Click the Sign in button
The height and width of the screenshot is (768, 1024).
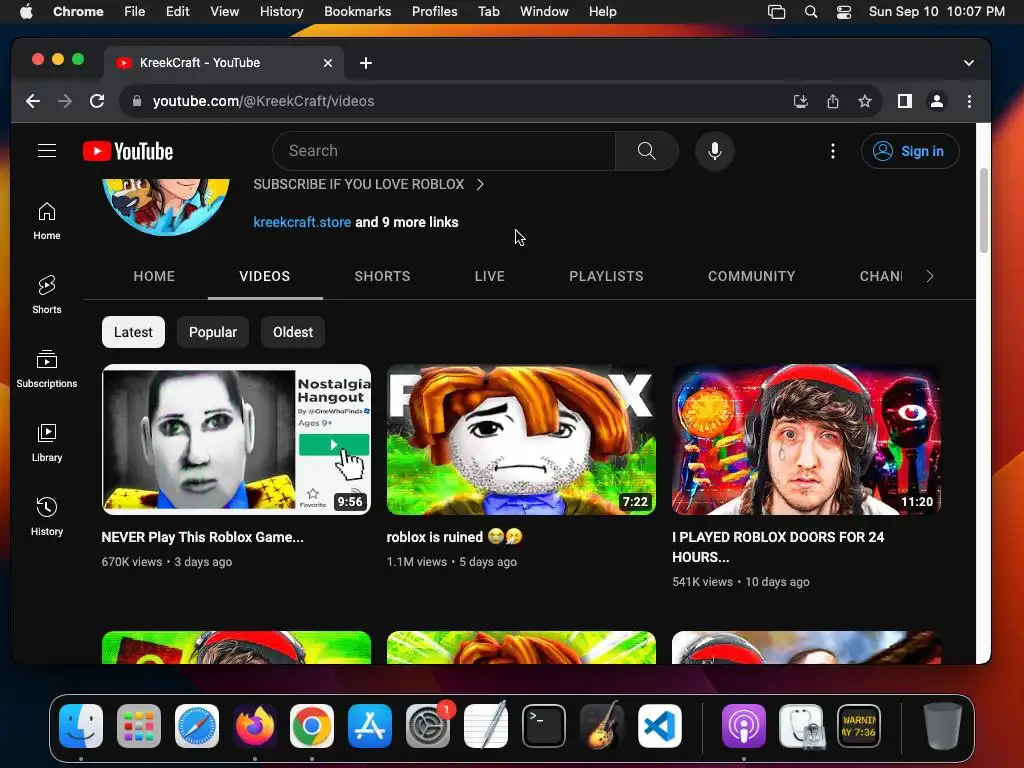coord(910,151)
